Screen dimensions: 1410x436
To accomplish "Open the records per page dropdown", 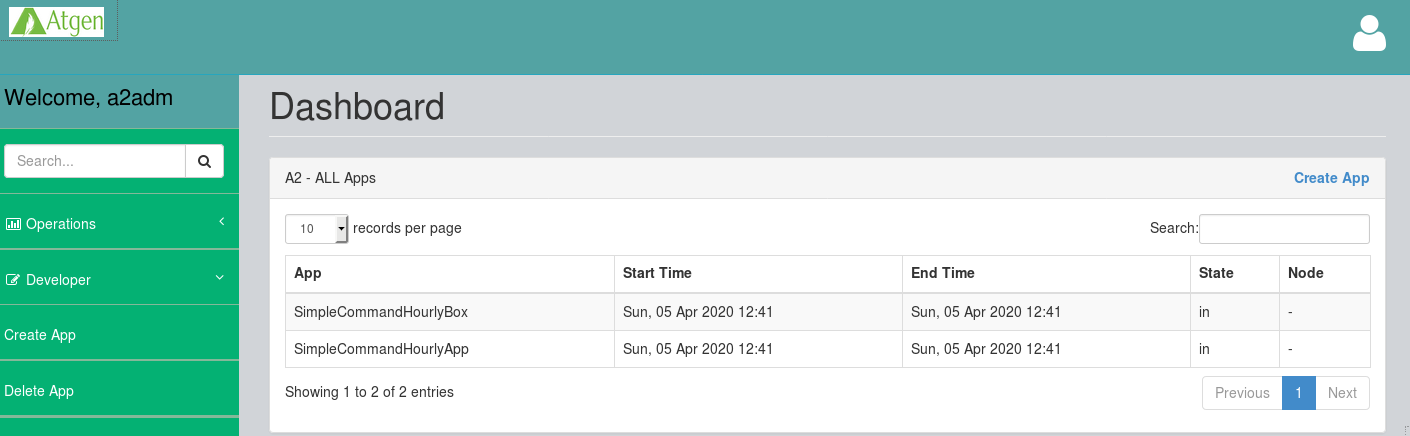I will 317,229.
